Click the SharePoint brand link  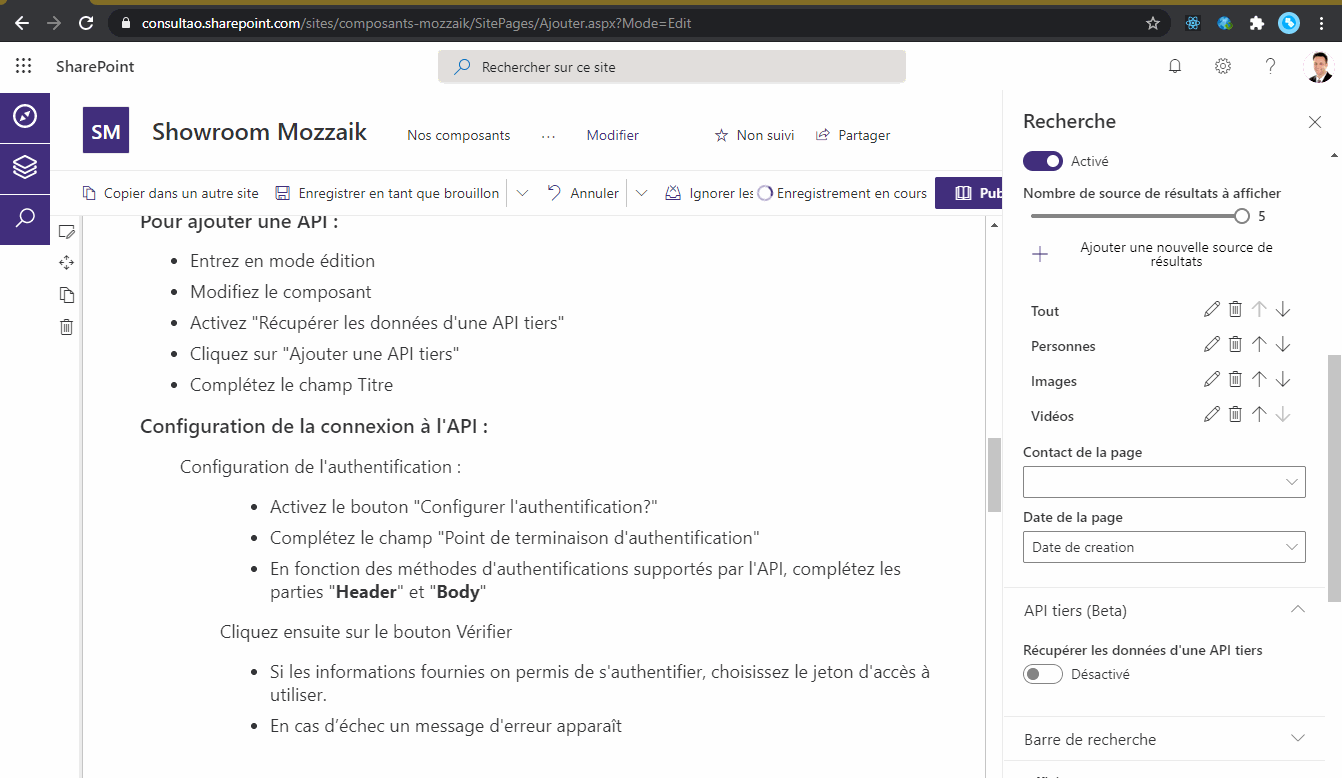tap(95, 66)
